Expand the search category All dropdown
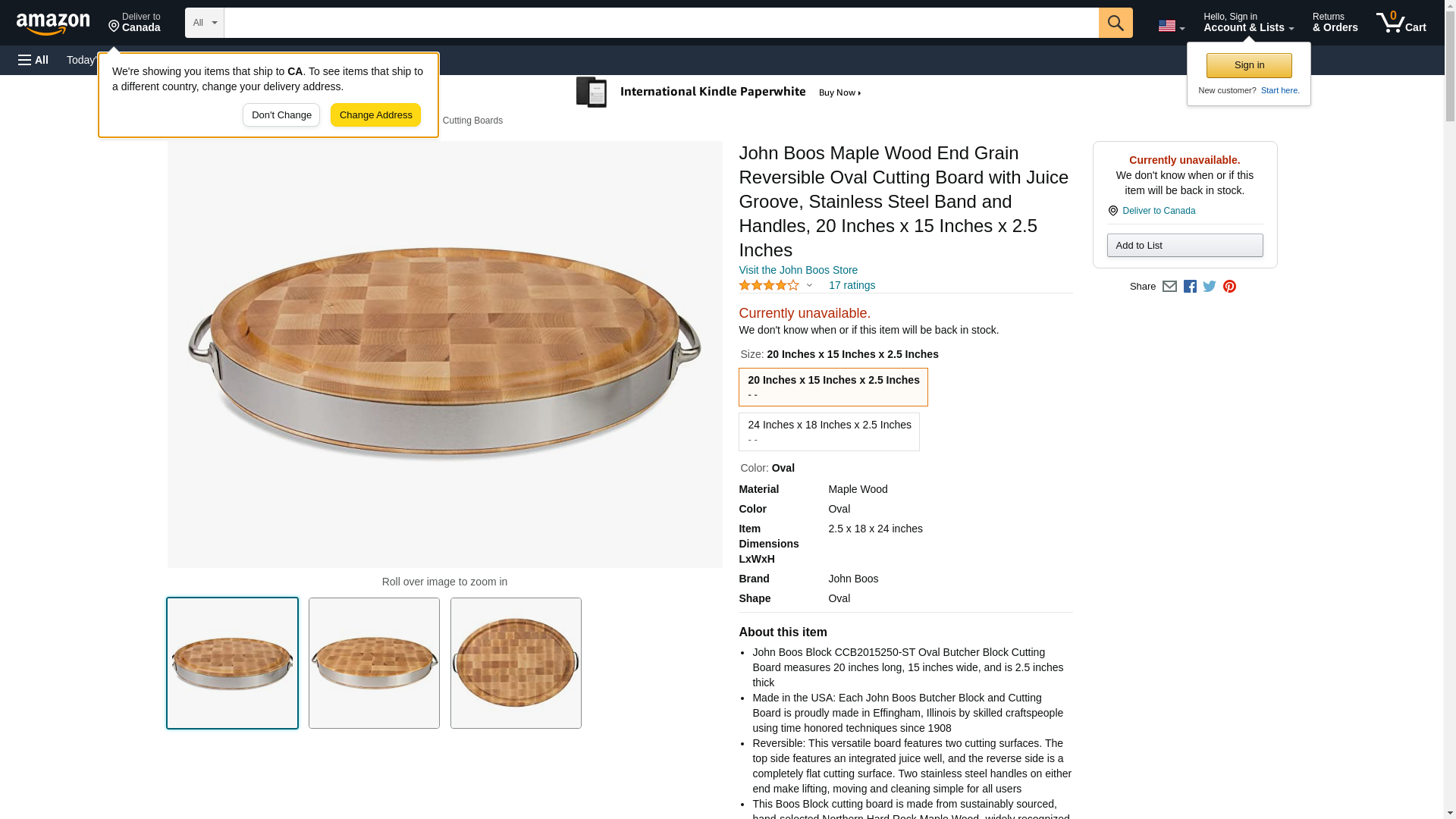The image size is (1456, 819). coord(204,23)
